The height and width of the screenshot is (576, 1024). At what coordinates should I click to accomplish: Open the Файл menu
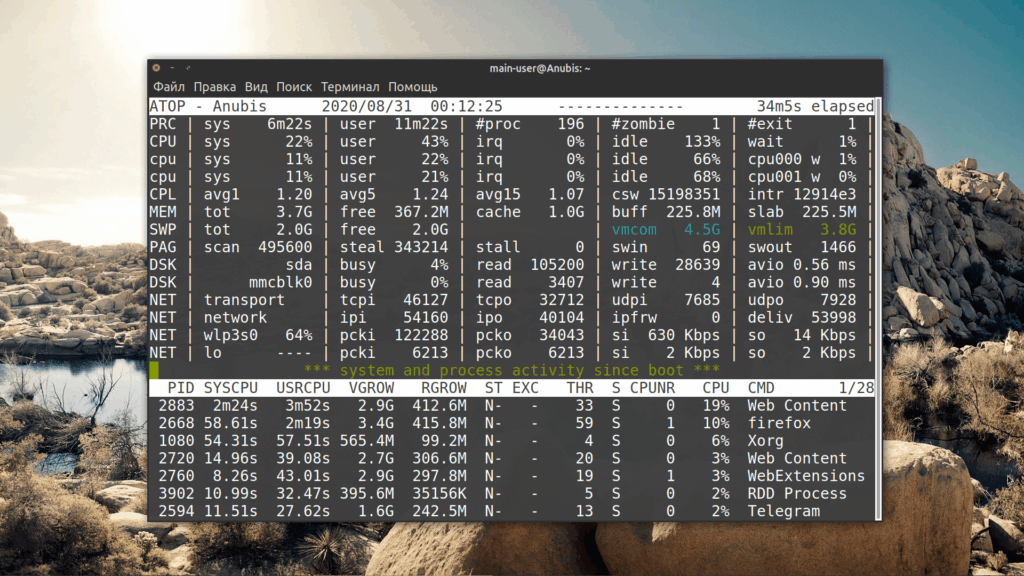(169, 87)
